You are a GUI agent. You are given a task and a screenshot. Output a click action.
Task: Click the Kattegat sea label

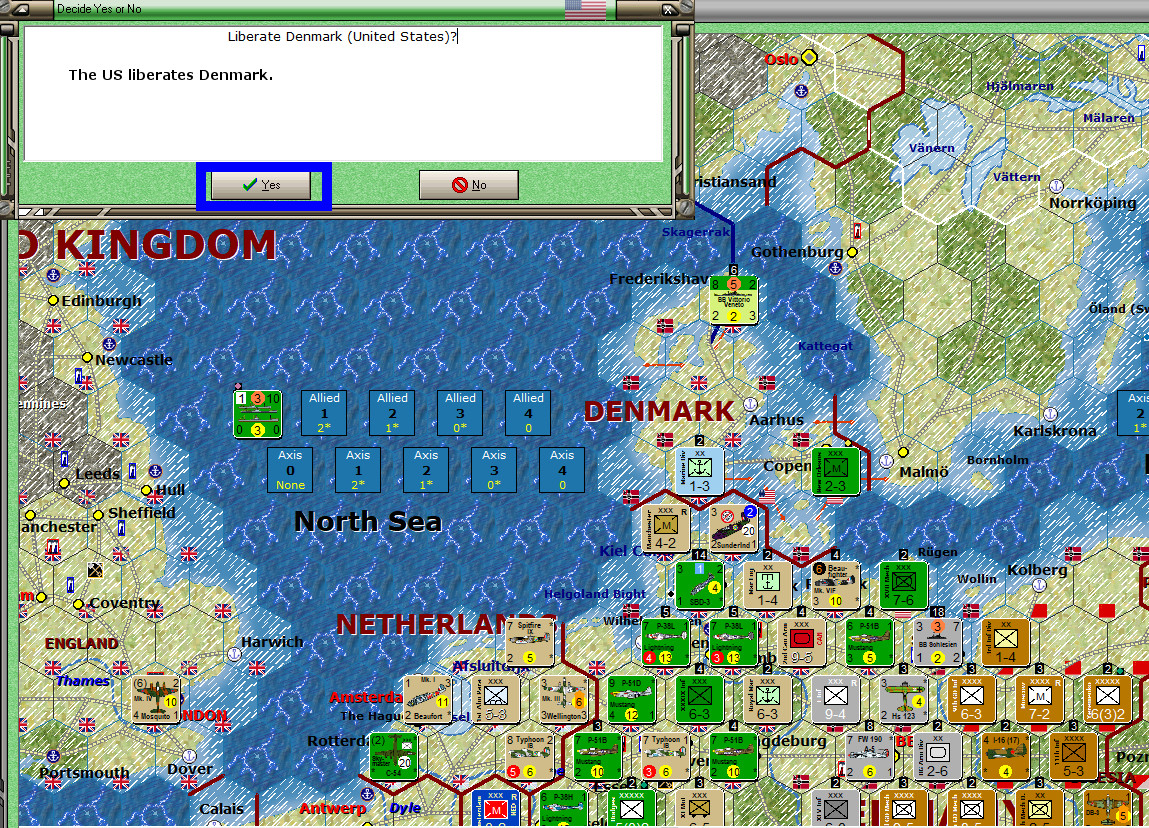pos(825,346)
